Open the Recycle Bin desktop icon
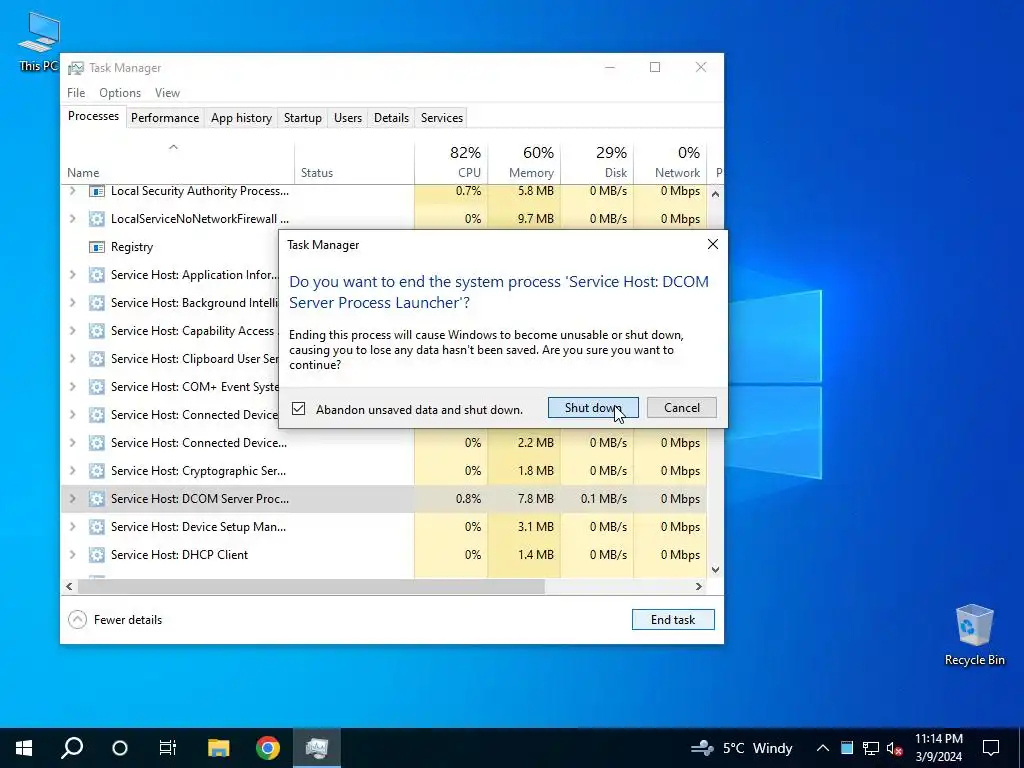 (974, 635)
